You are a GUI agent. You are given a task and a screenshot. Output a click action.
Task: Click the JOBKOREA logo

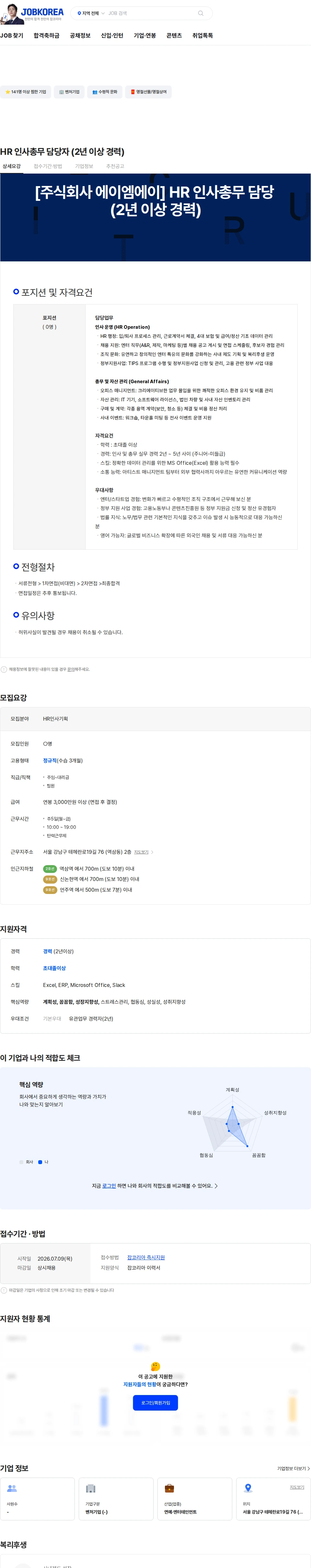[42, 12]
